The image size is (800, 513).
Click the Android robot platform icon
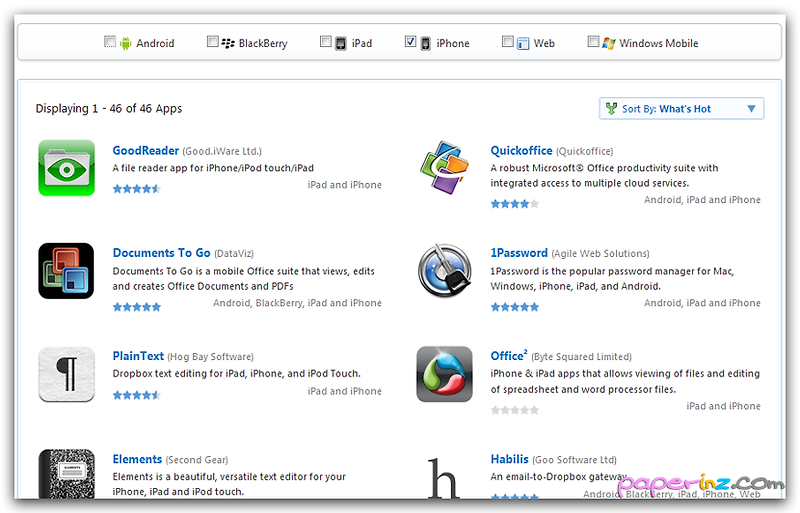click(126, 43)
